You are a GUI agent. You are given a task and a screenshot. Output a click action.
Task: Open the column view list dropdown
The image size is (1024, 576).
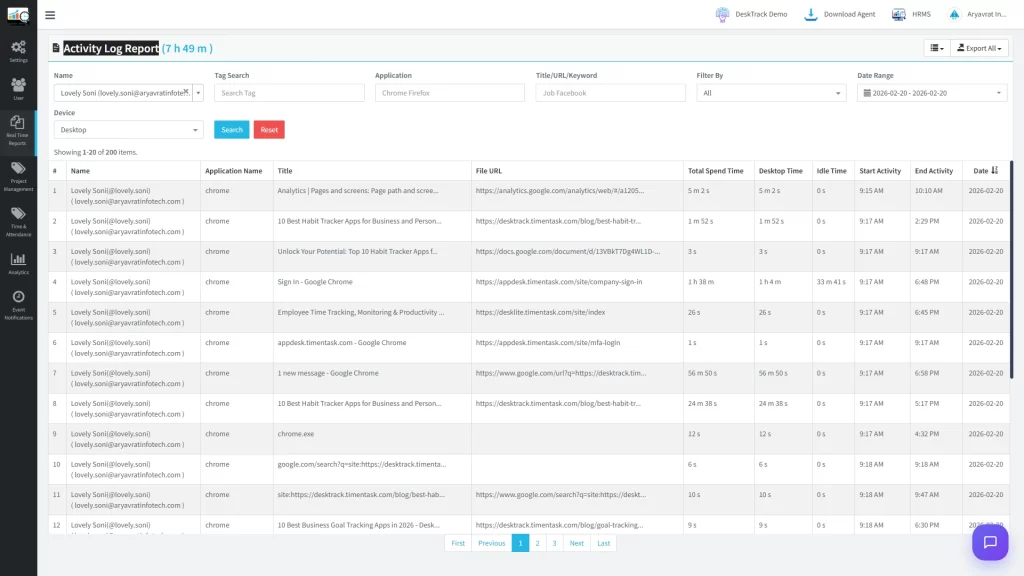click(x=937, y=48)
